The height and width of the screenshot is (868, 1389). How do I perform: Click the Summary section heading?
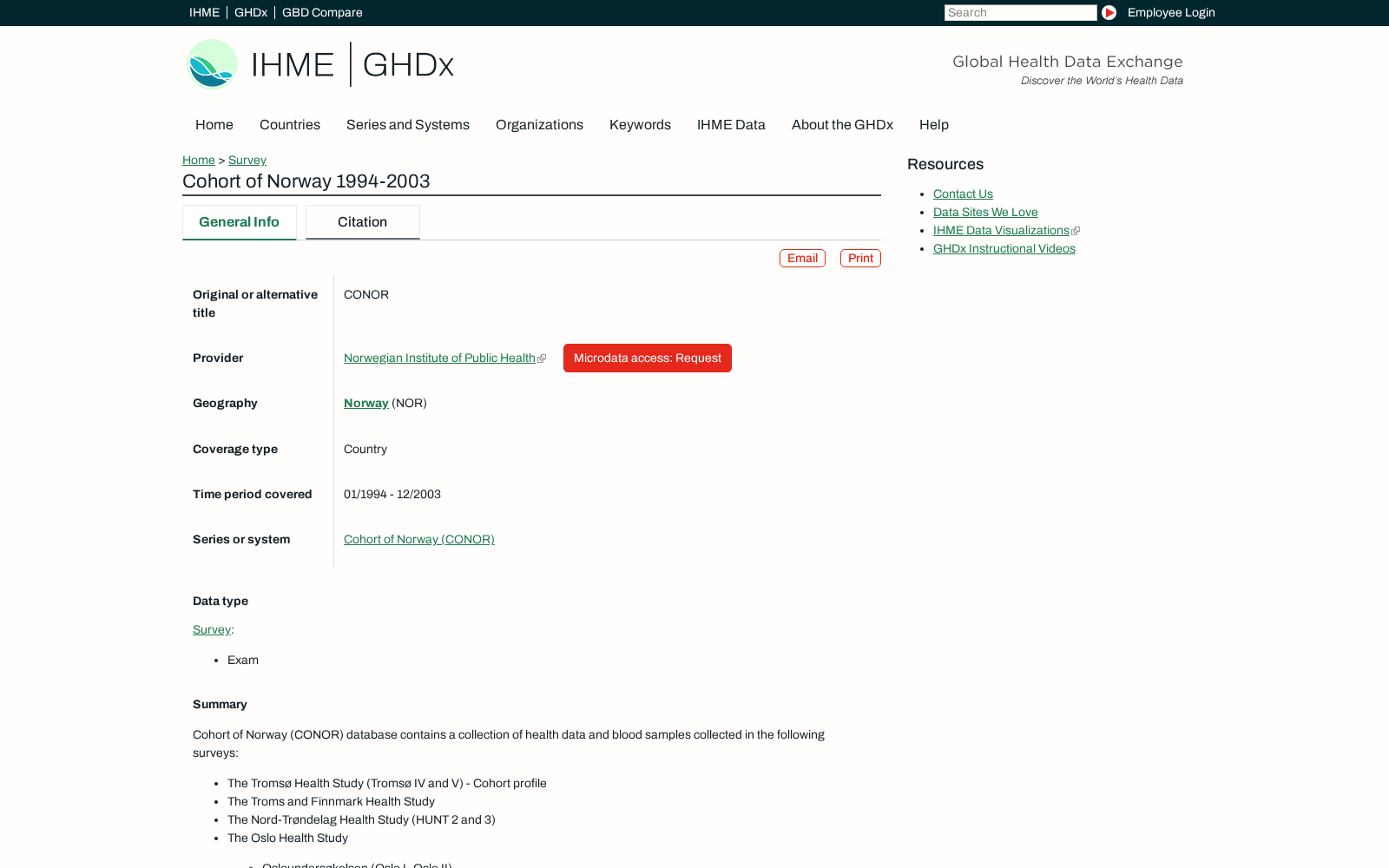tap(220, 704)
